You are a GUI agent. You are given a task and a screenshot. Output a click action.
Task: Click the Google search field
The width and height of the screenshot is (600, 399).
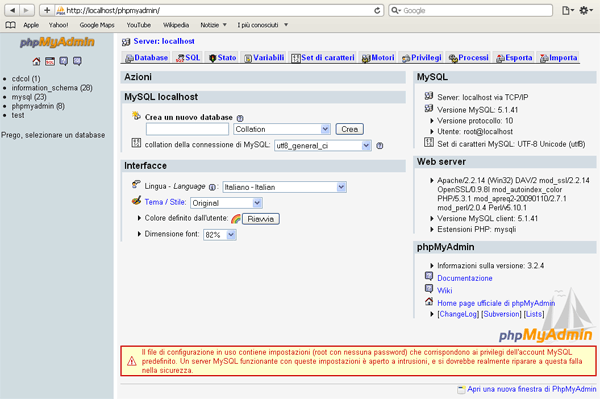coord(471,10)
